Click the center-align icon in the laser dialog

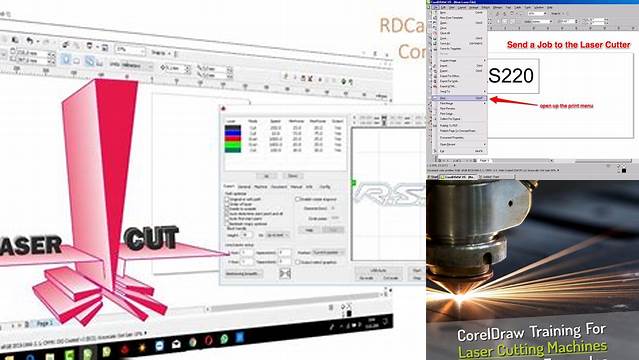click(x=285, y=273)
